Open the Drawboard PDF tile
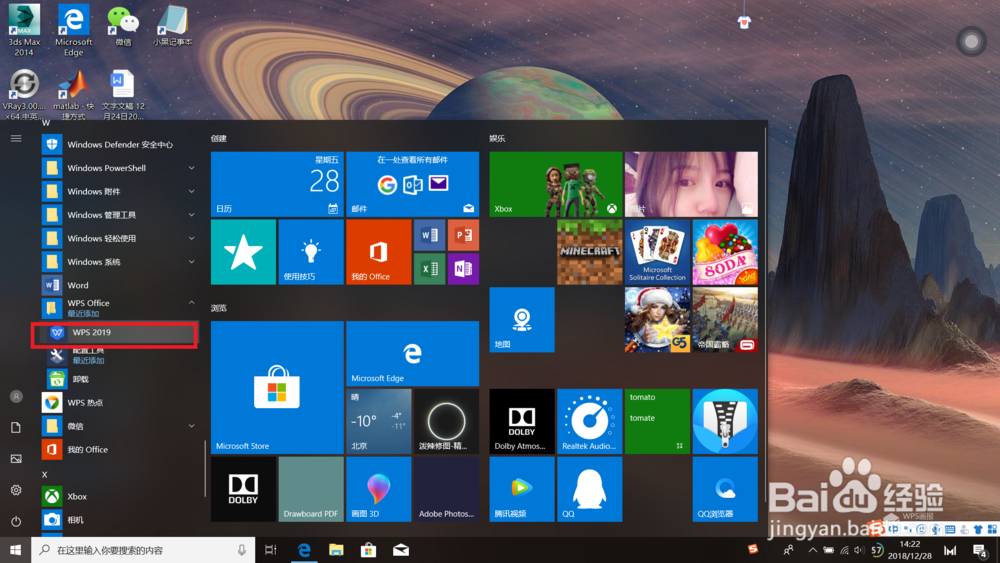 click(311, 489)
